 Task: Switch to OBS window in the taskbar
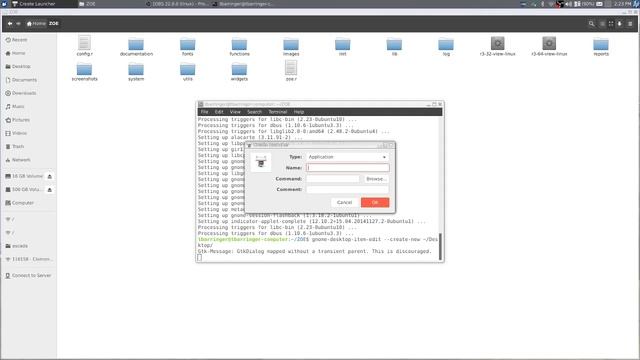[x=178, y=4]
